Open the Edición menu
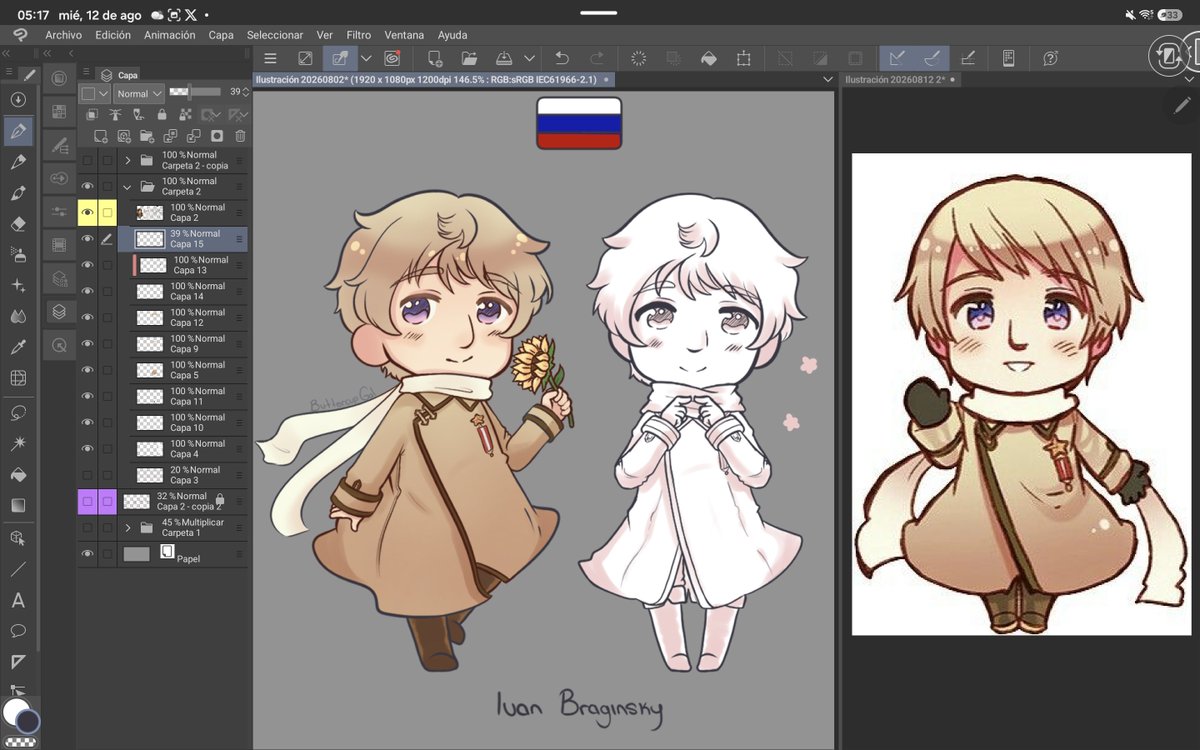The width and height of the screenshot is (1200, 750). (113, 35)
